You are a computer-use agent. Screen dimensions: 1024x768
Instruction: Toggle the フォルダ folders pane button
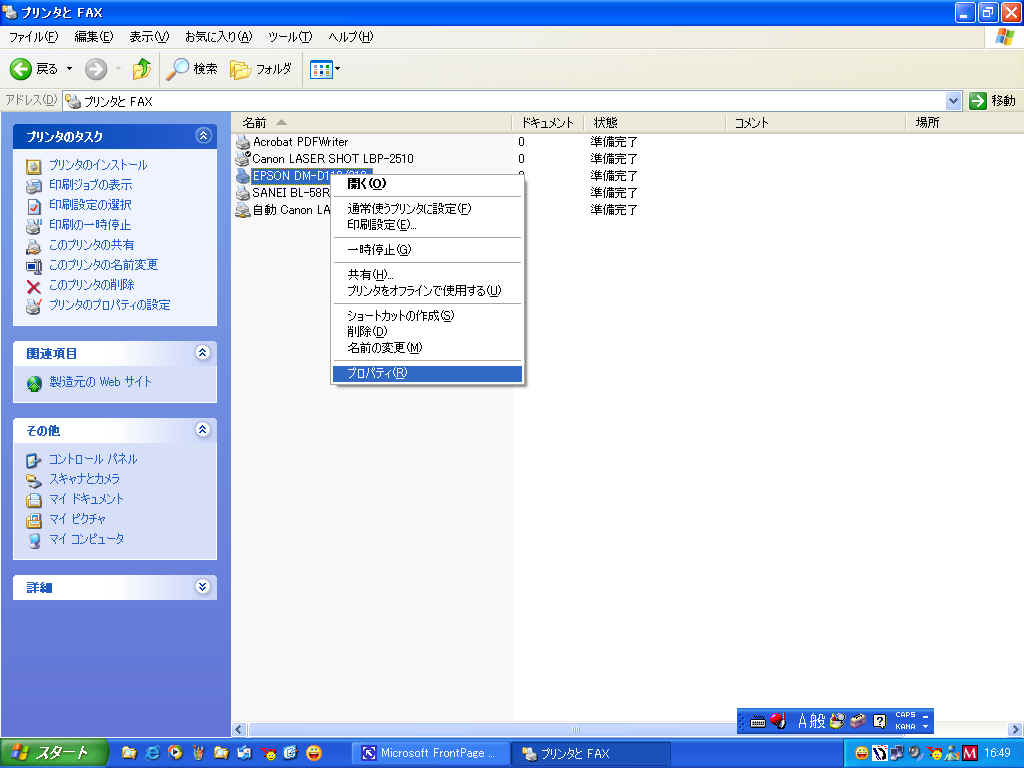(x=261, y=69)
